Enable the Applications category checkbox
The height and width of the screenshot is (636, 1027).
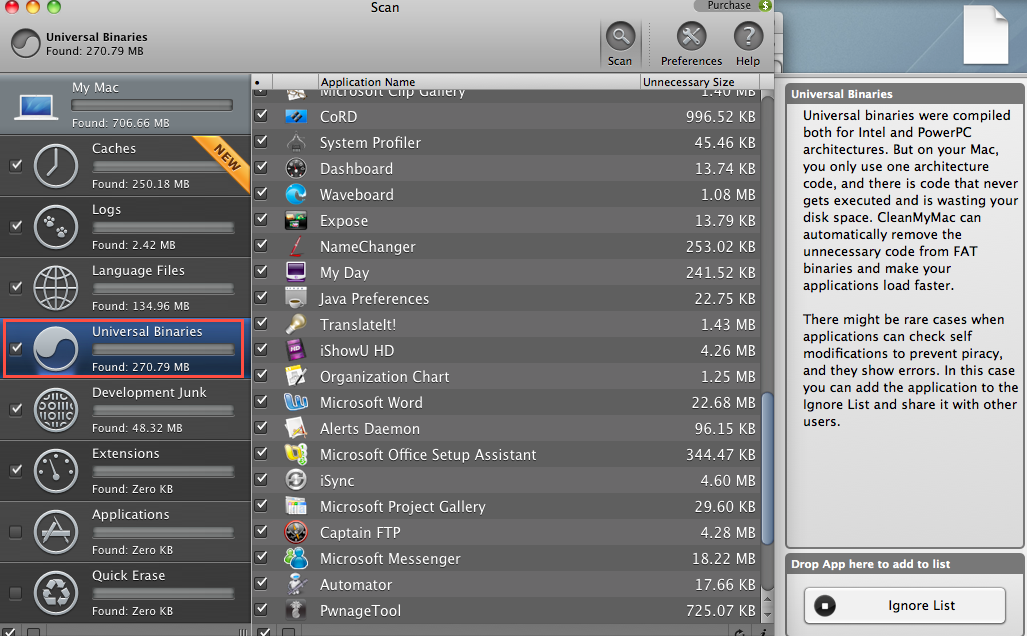[x=16, y=531]
